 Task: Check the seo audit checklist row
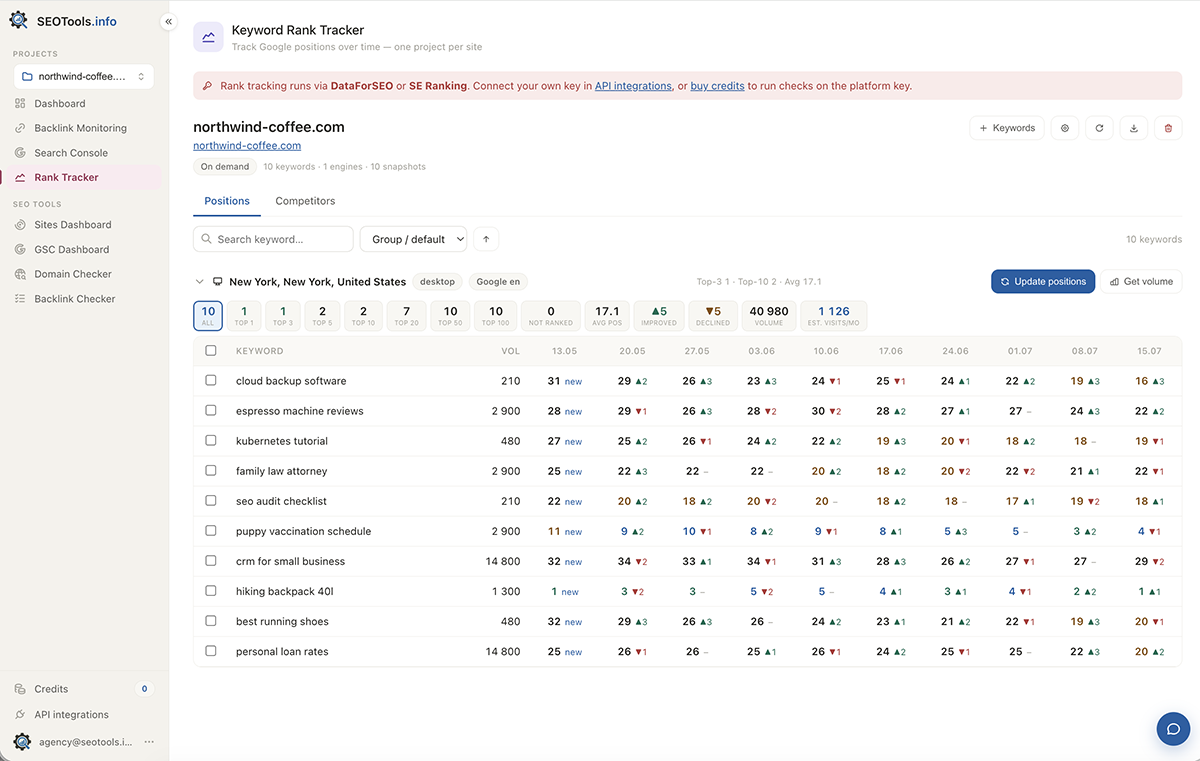coord(210,501)
